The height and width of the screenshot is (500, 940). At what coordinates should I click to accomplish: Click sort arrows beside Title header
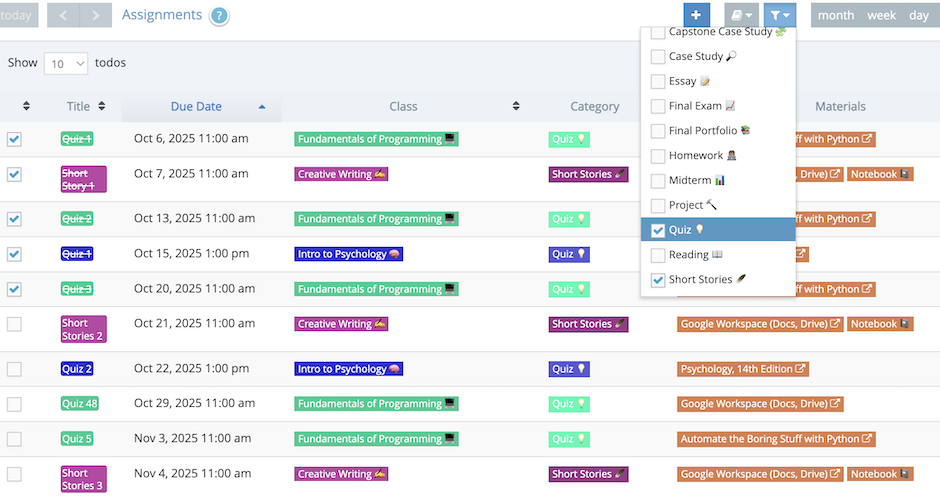(x=102, y=106)
